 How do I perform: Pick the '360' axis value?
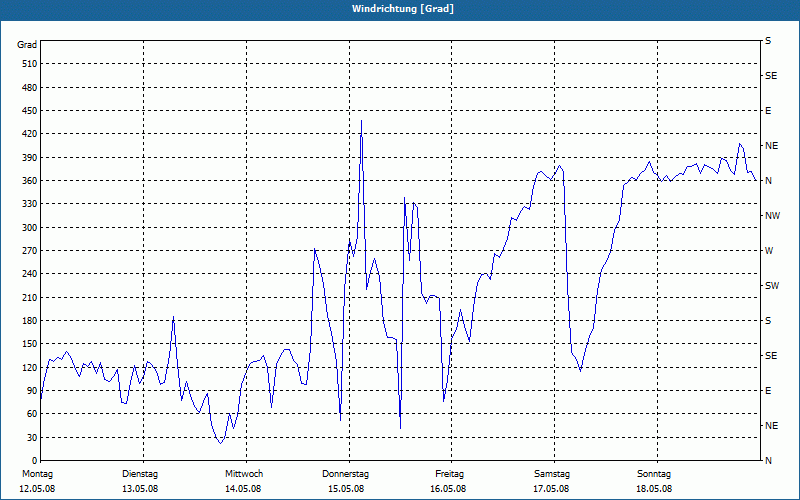pyautogui.click(x=30, y=181)
